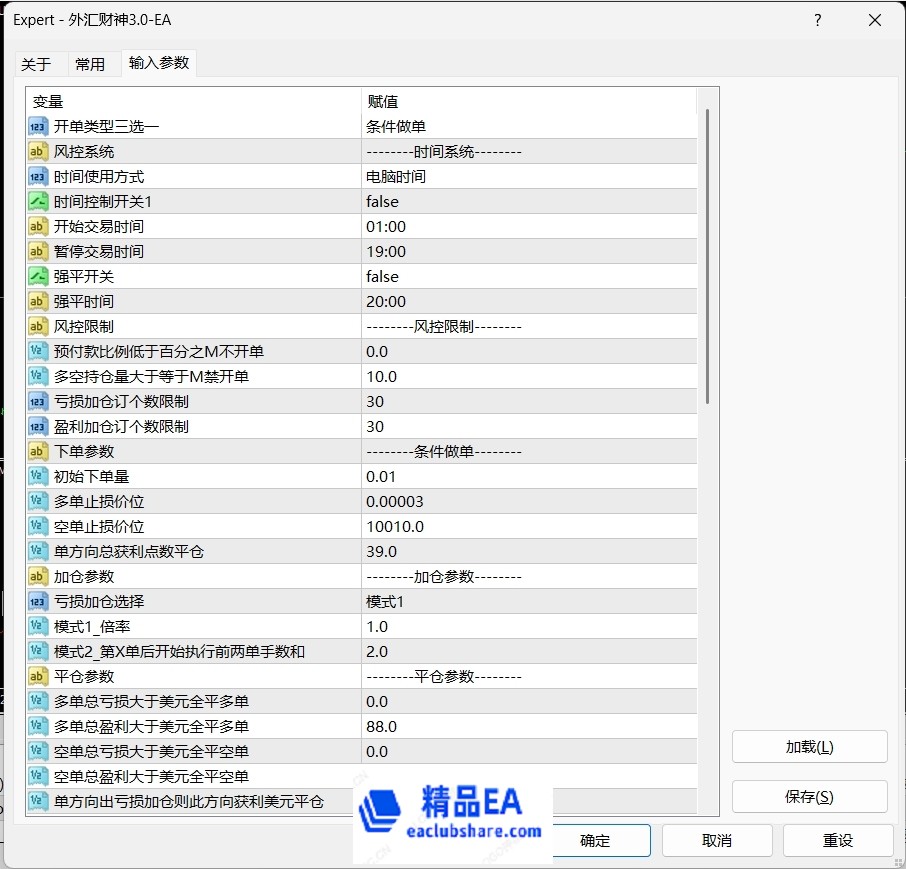Open the 开单类型三选一 value dropdown
Viewport: 906px width, 869px height.
[450, 126]
